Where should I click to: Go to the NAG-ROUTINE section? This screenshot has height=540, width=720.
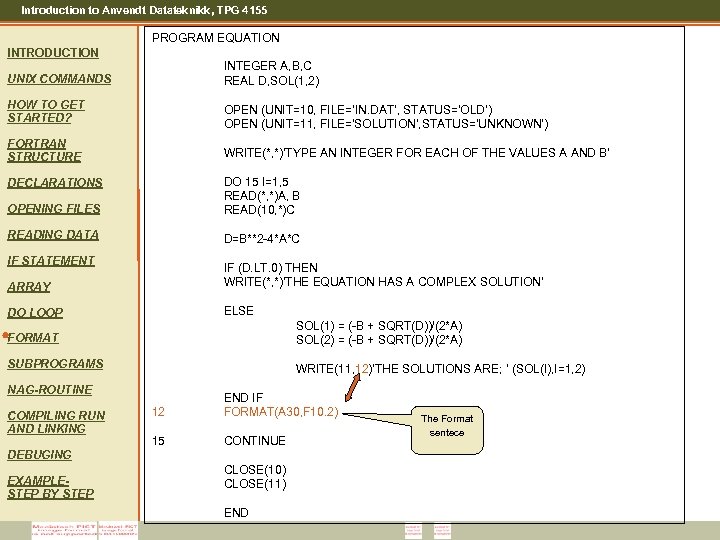tap(50, 390)
